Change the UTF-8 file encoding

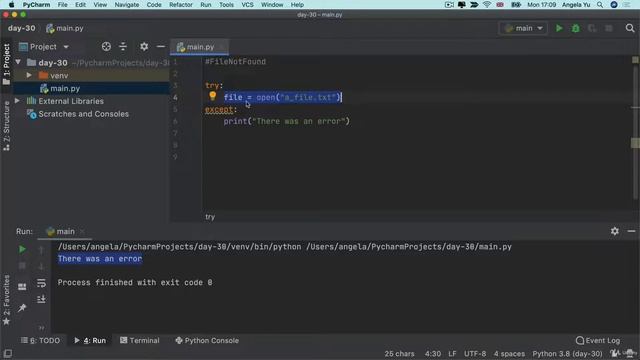click(x=475, y=353)
